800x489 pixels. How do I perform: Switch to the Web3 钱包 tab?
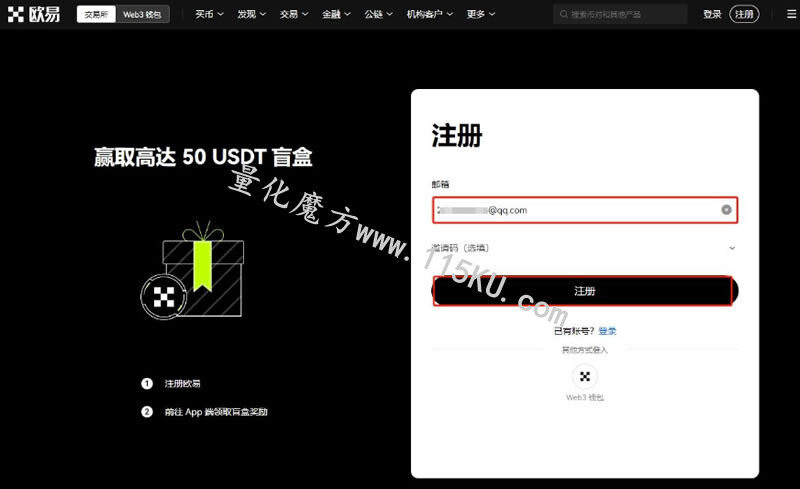[142, 14]
